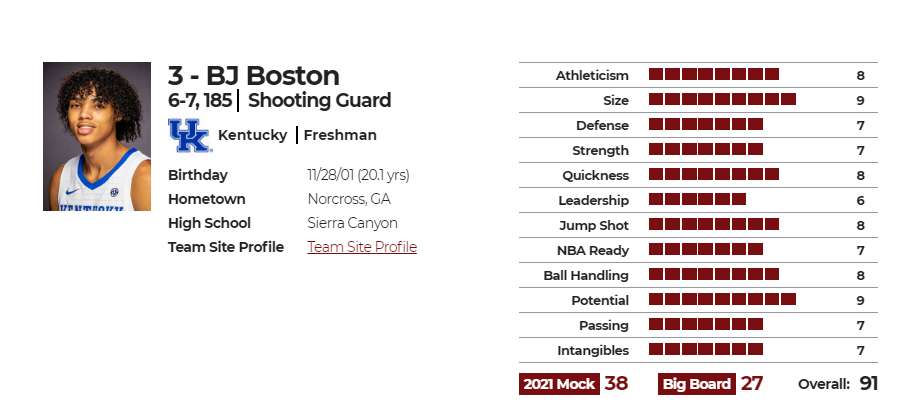Click the 2021 Mock rank number 38

[x=616, y=383]
